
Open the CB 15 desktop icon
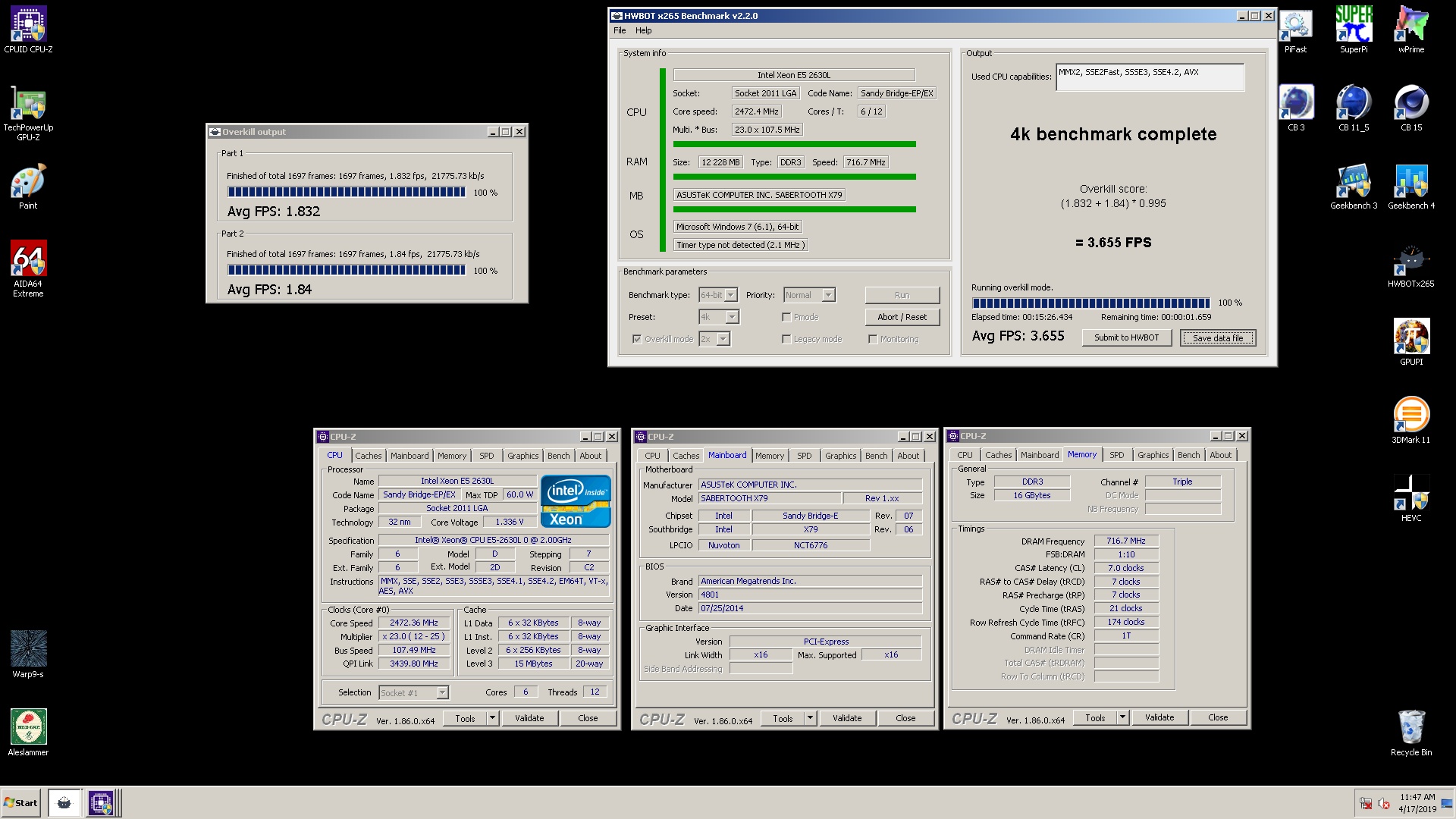pyautogui.click(x=1411, y=108)
